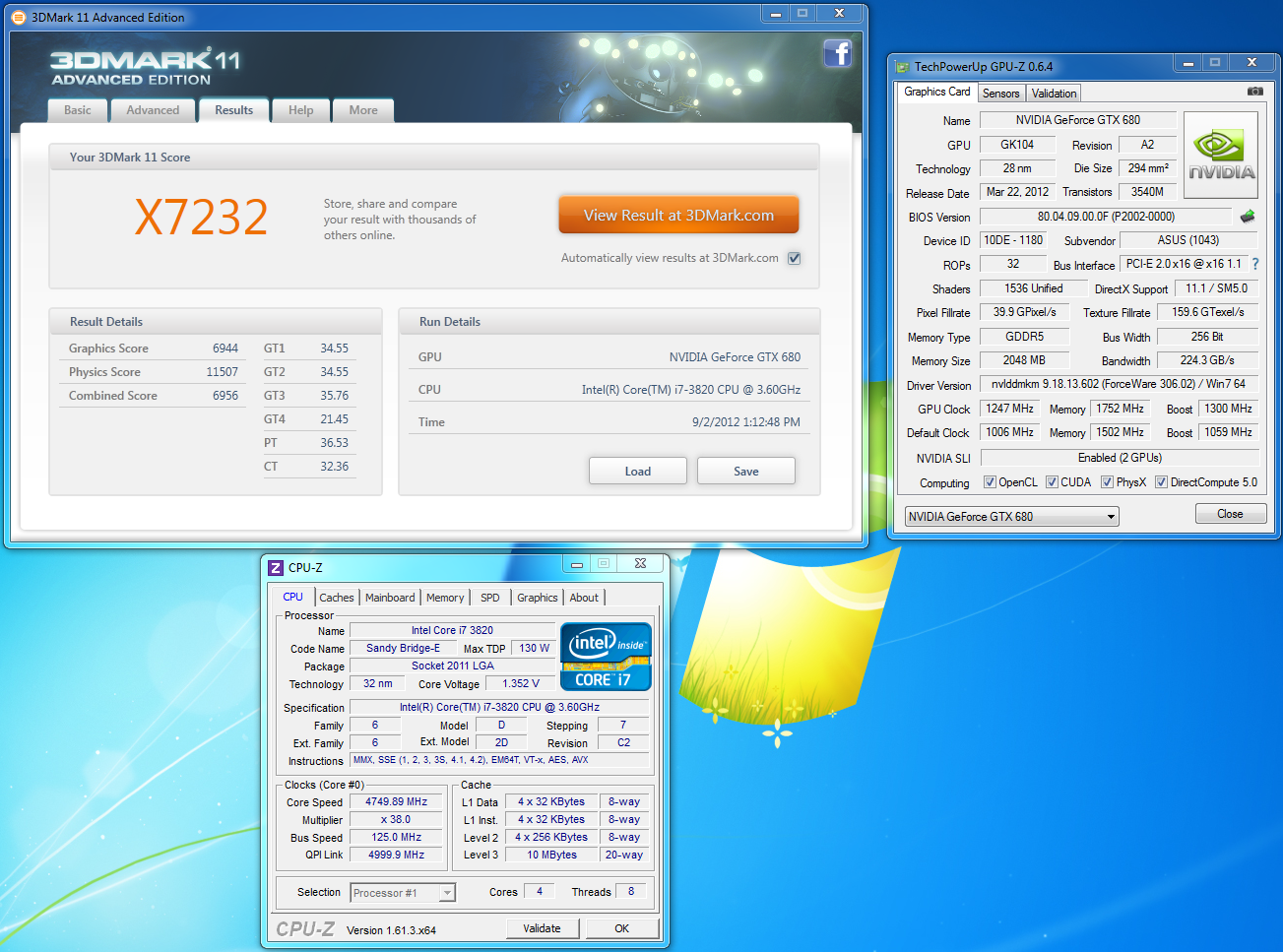Click the Bandwidth 224.3 GB/s field
This screenshot has height=952, width=1283.
(1207, 360)
